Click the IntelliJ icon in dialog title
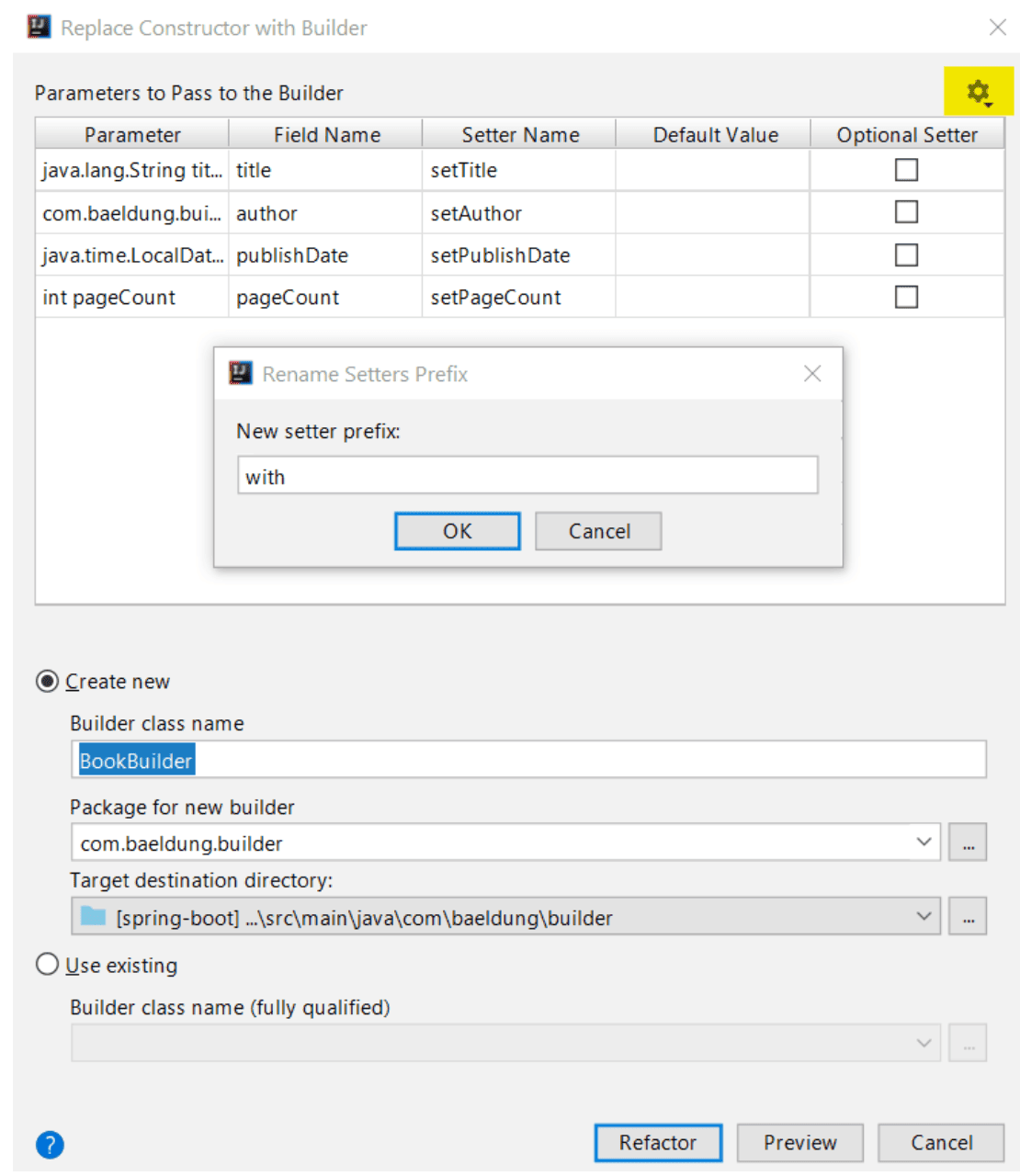This screenshot has width=1020, height=1176. [x=40, y=27]
